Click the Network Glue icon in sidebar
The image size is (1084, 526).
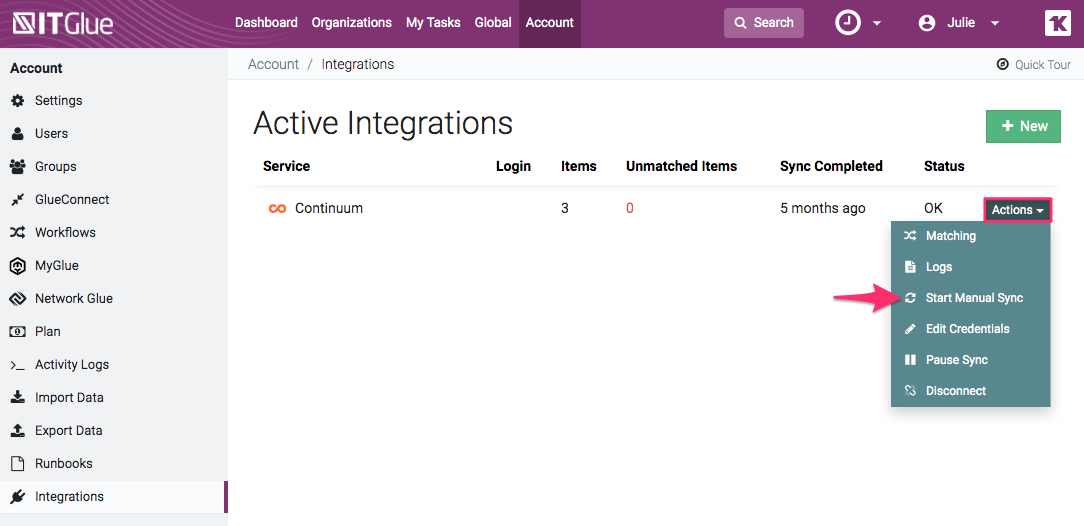click(x=18, y=299)
